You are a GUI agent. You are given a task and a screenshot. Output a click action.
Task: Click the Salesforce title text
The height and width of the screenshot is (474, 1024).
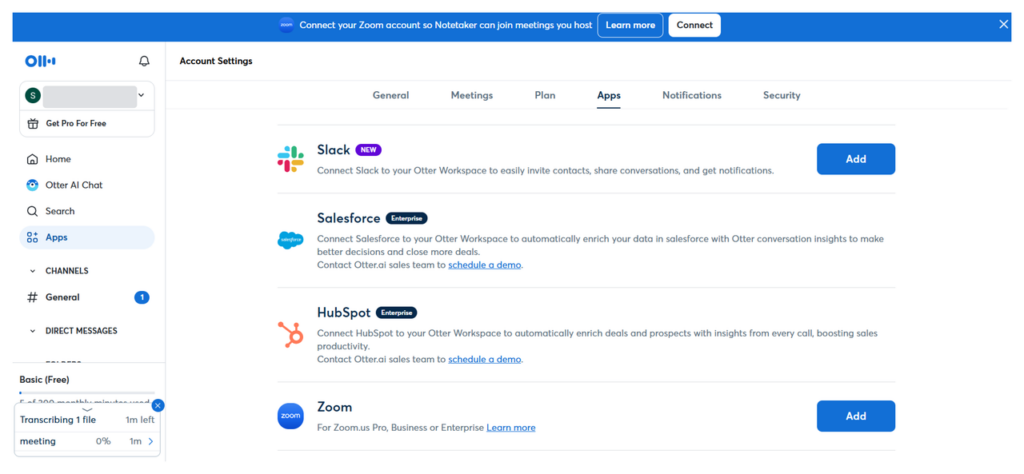point(349,218)
